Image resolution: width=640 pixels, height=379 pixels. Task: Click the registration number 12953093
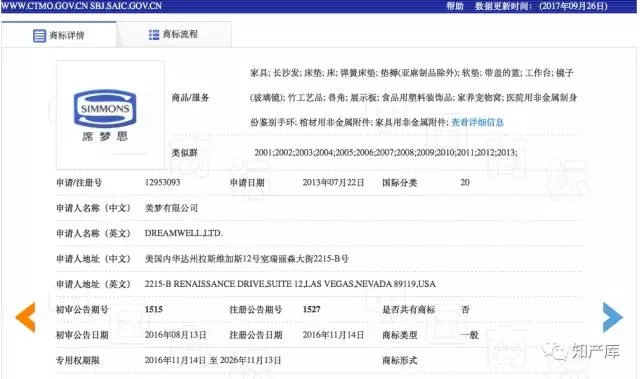[x=162, y=182]
